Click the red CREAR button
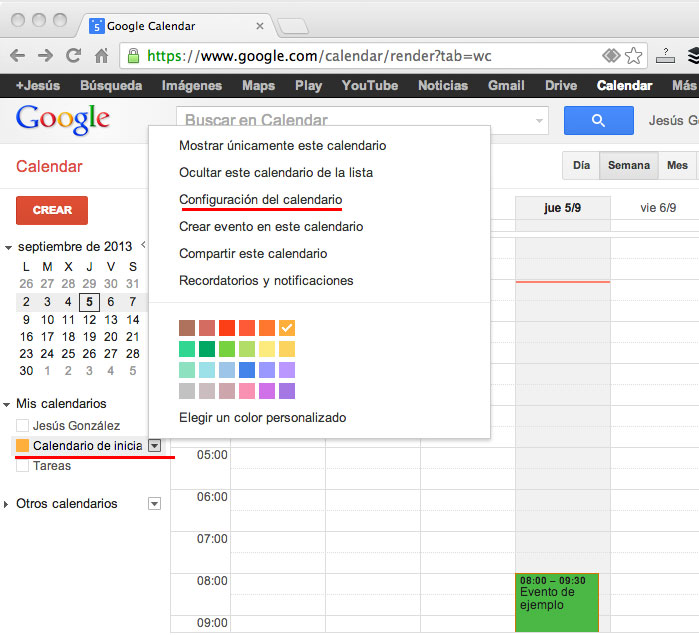699x635 pixels. pos(52,210)
